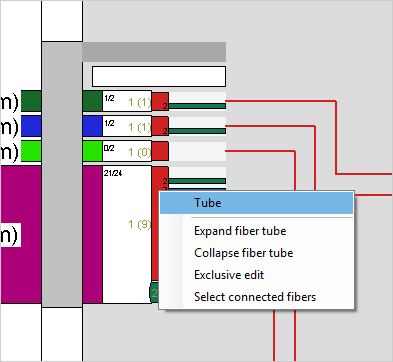Choose Collapse fiber tube
This screenshot has width=393, height=362.
(x=244, y=253)
